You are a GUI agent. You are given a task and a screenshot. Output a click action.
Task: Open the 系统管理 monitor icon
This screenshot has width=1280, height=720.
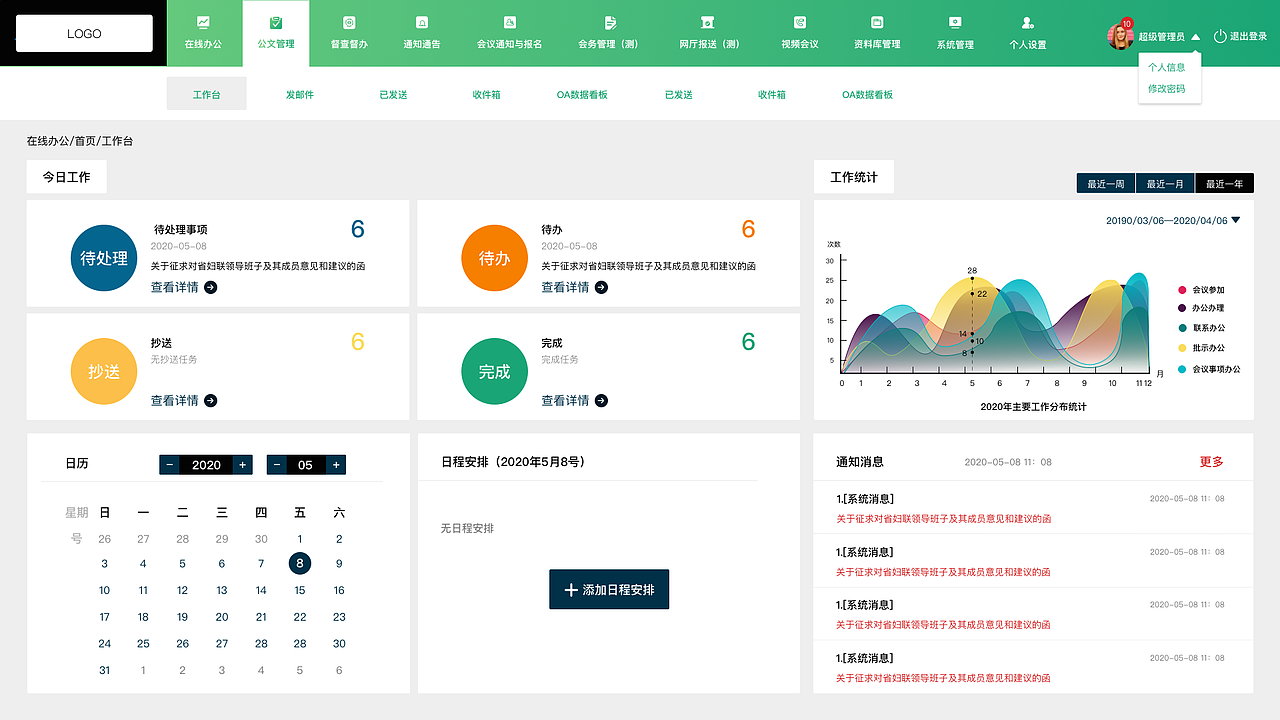[x=955, y=22]
